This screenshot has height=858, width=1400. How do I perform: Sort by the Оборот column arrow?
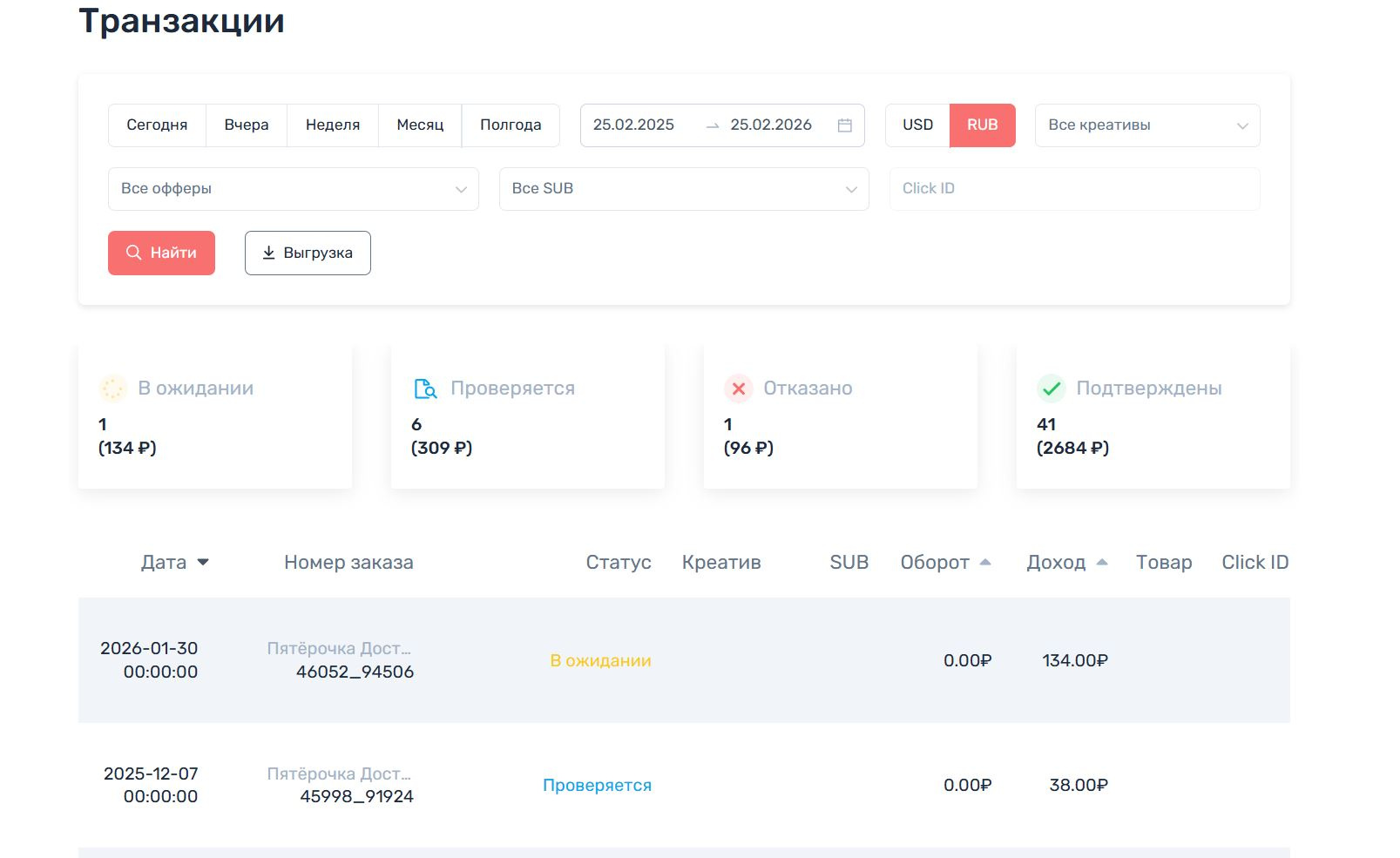tap(985, 563)
